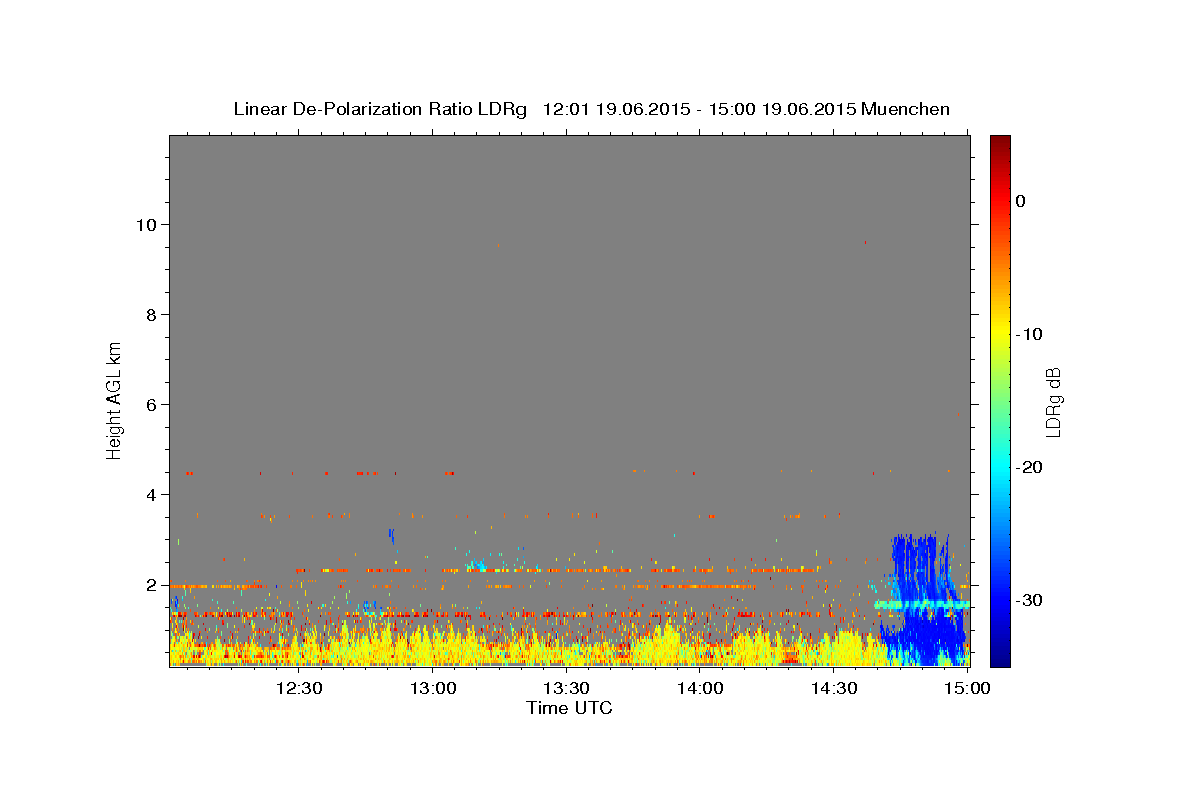Click the height tick label 10
1200x800 pixels.
point(148,224)
